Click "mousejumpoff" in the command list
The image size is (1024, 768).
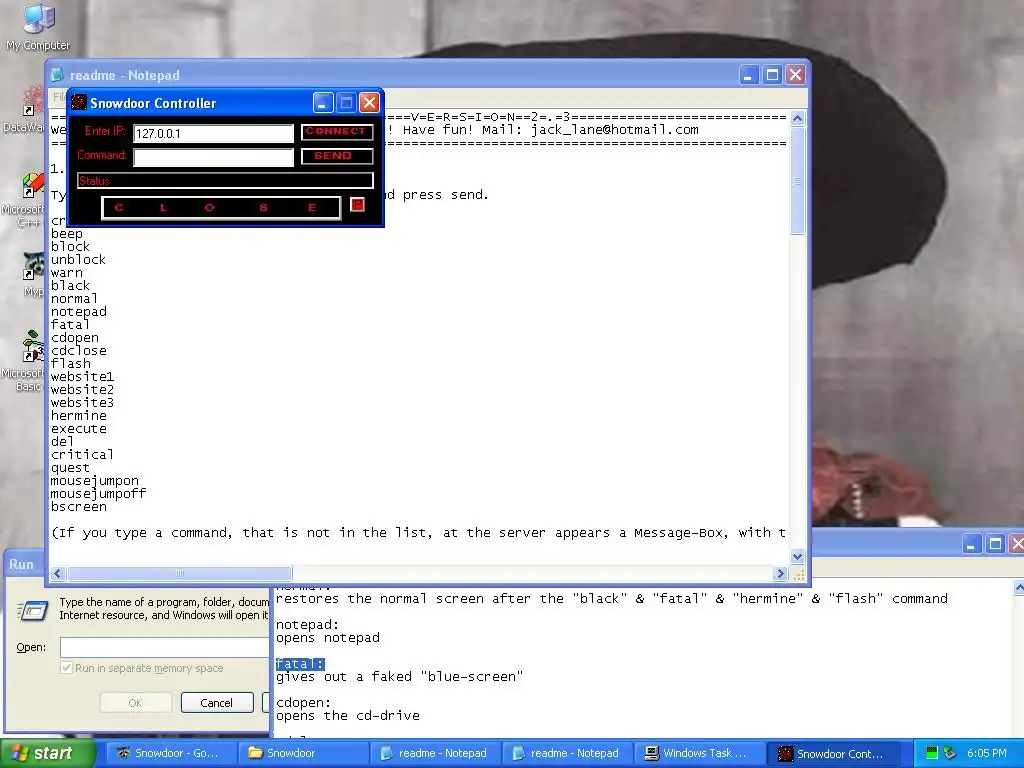click(x=99, y=494)
